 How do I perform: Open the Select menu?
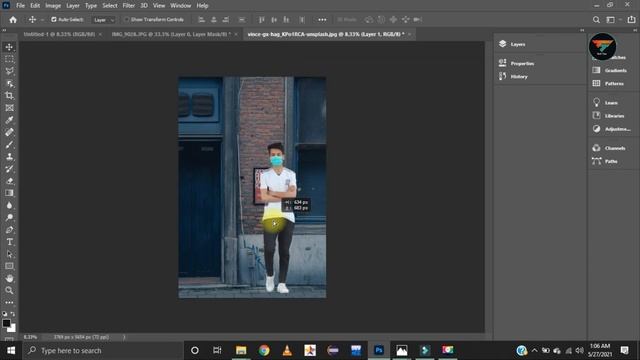109,6
